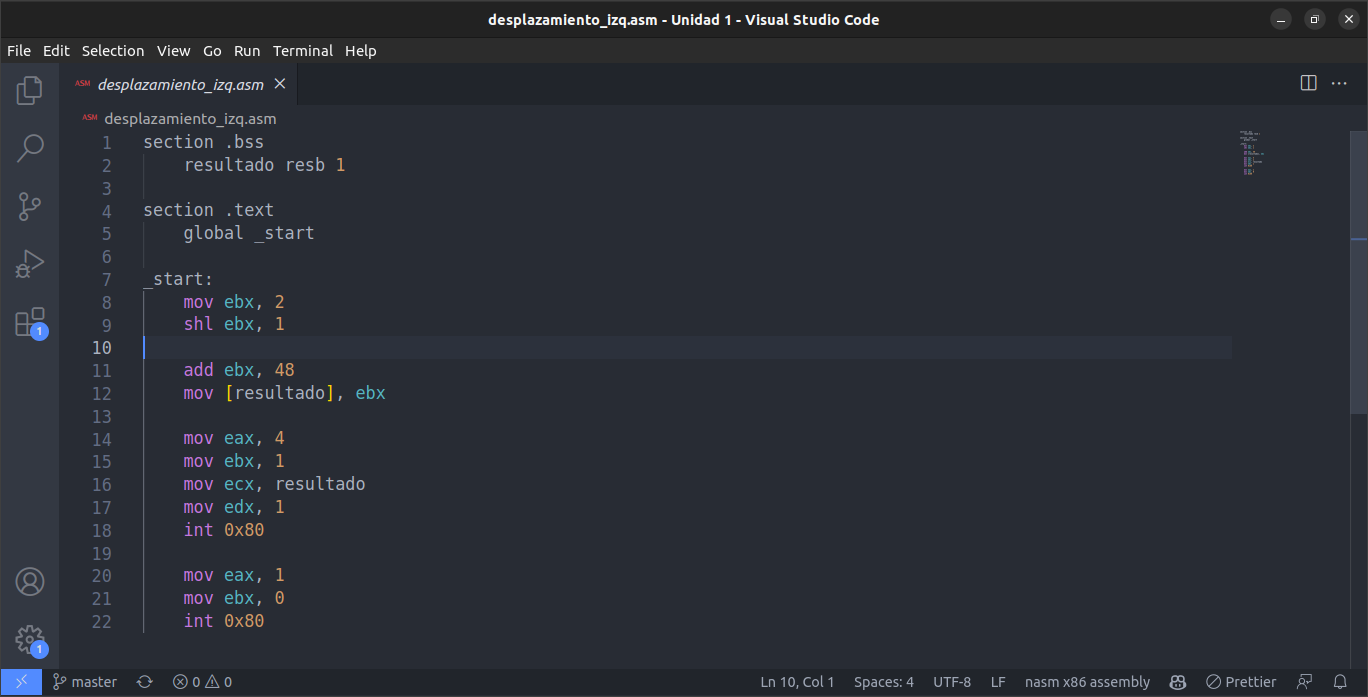Image resolution: width=1368 pixels, height=697 pixels.
Task: Switch branch via master in status bar
Action: 85,682
